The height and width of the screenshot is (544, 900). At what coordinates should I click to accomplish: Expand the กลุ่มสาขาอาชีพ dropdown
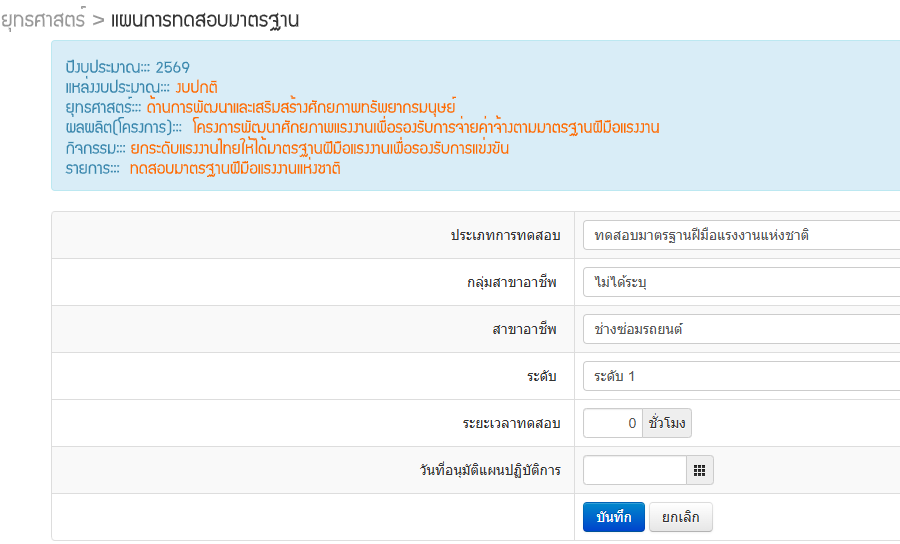(740, 282)
